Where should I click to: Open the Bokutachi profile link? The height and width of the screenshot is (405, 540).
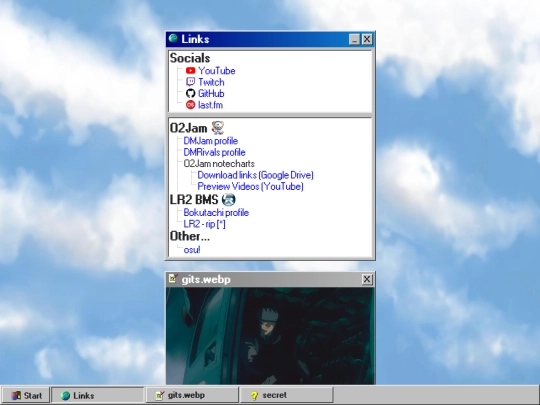coord(216,212)
